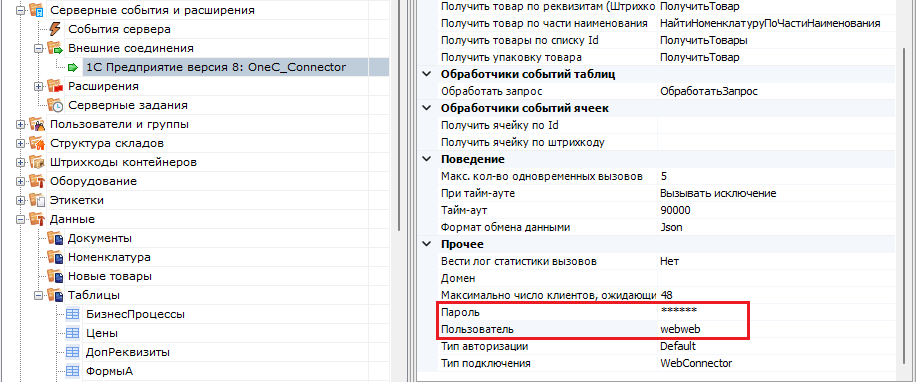
Task: Click the ПолучитьТовары value
Action: [x=703, y=40]
